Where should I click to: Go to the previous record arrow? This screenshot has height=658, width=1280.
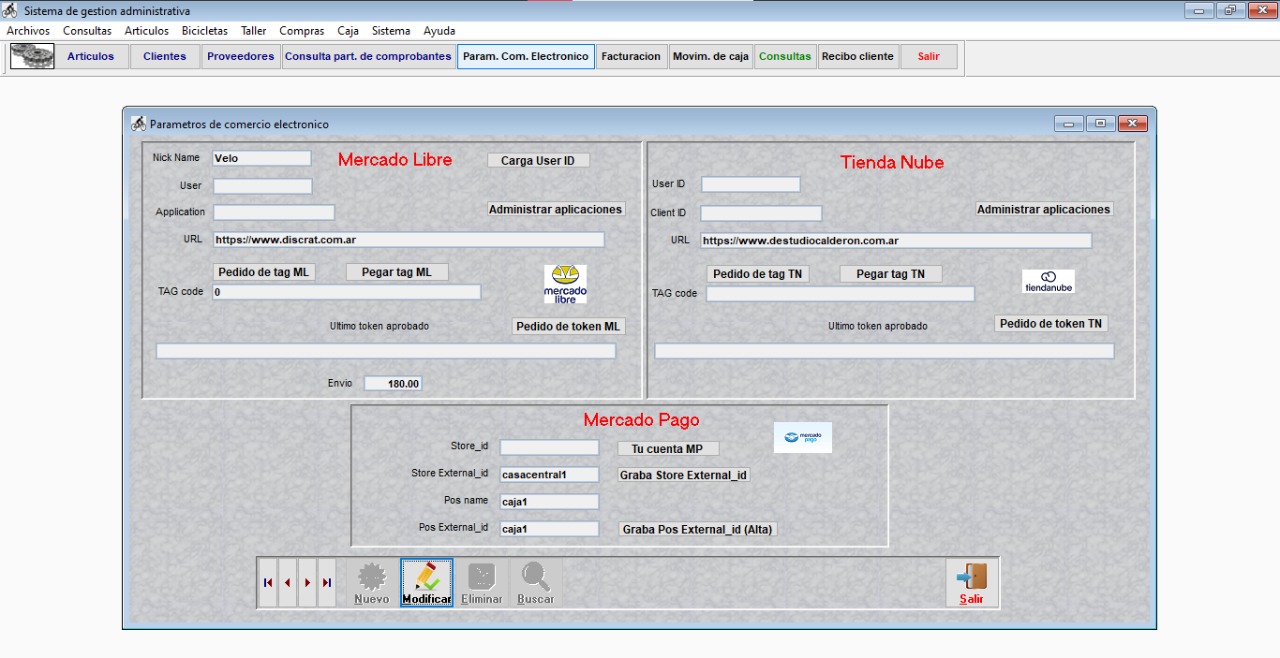click(x=287, y=583)
